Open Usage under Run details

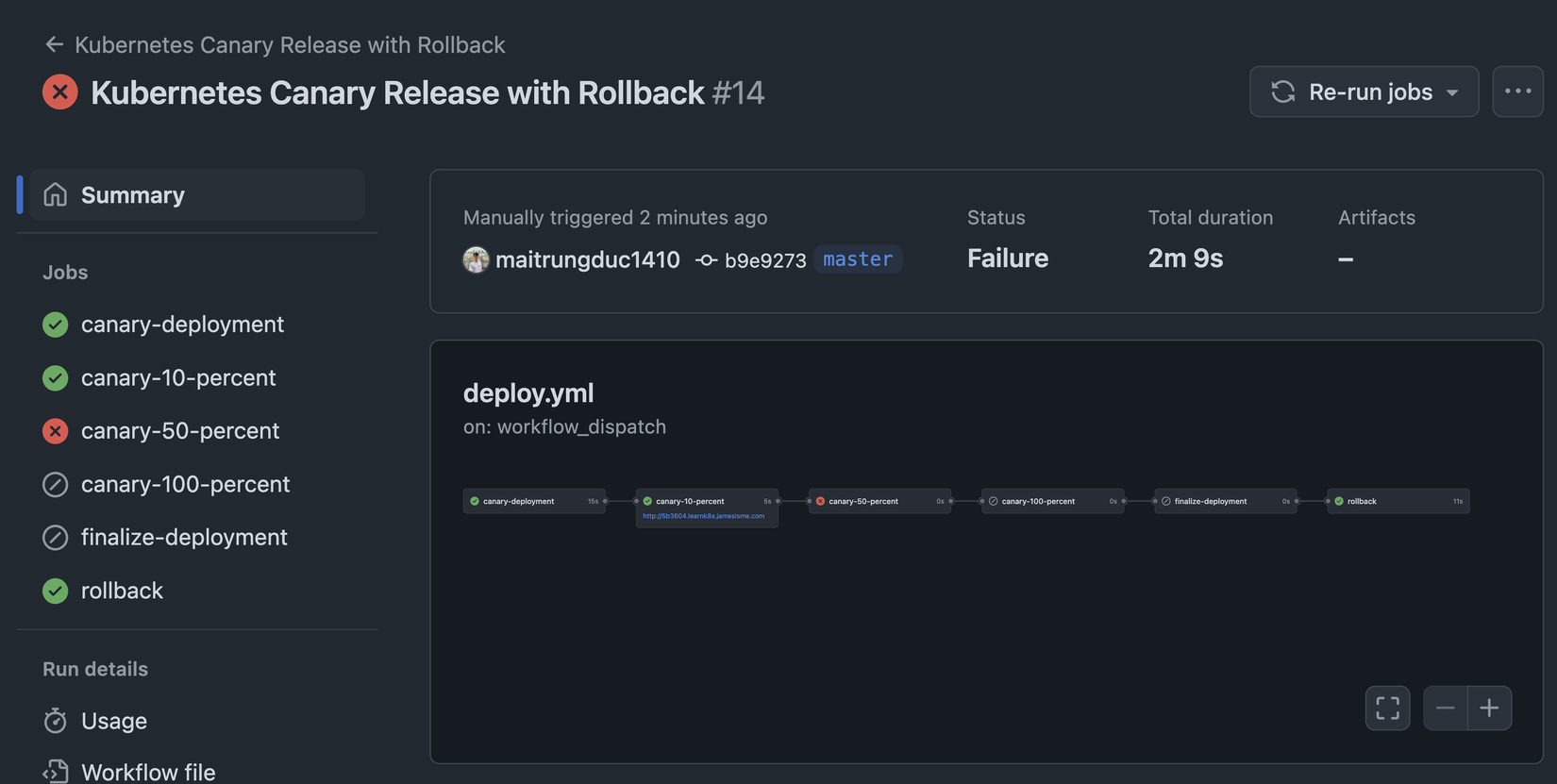tap(114, 721)
